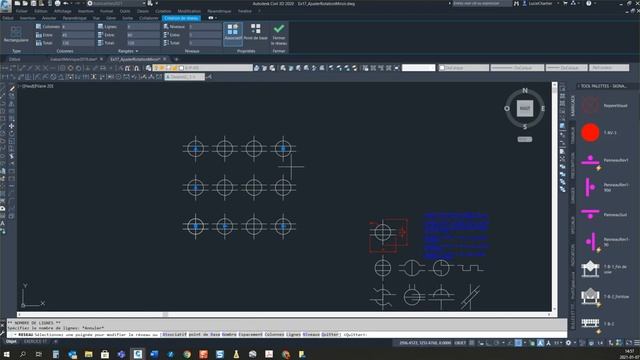Click the Undo arrow in quick access toolbar
The image size is (640, 360).
tap(66, 3)
